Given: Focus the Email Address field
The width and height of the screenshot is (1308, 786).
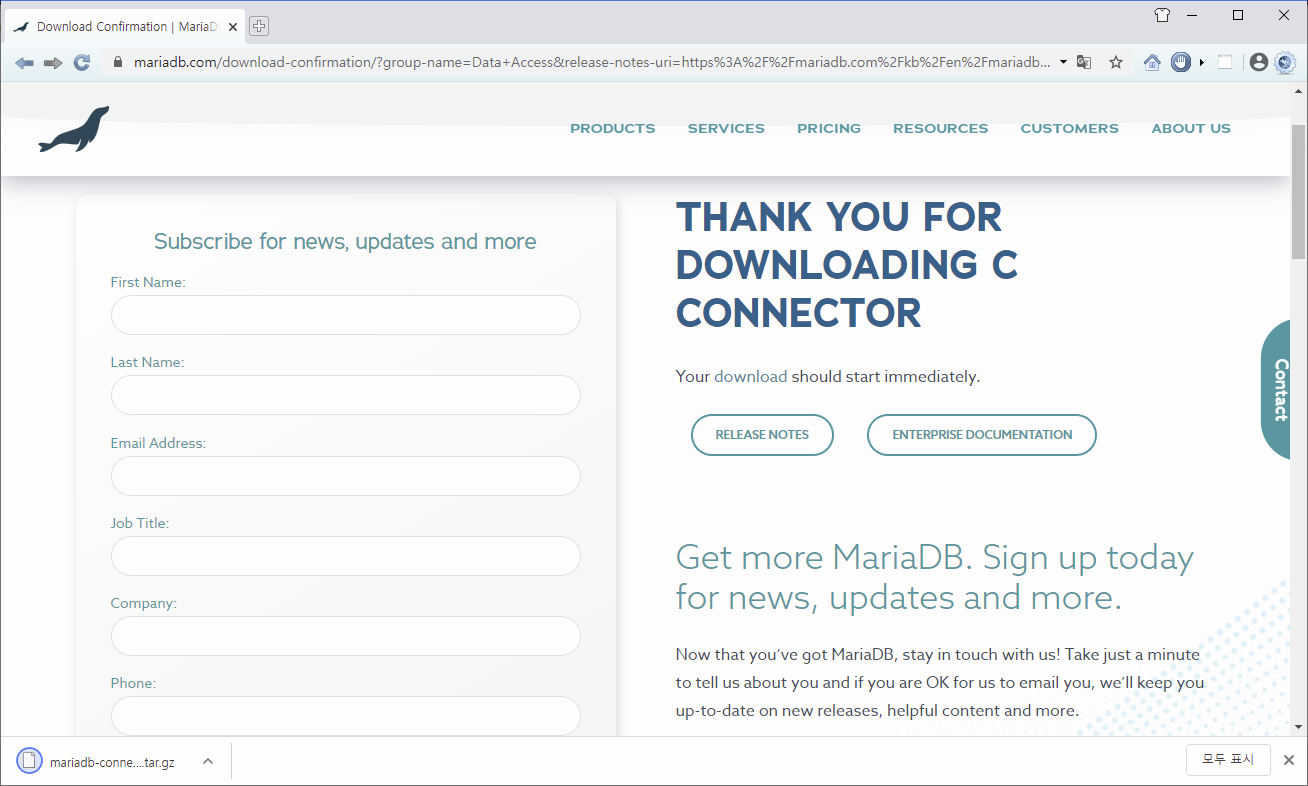Looking at the screenshot, I should click(346, 476).
